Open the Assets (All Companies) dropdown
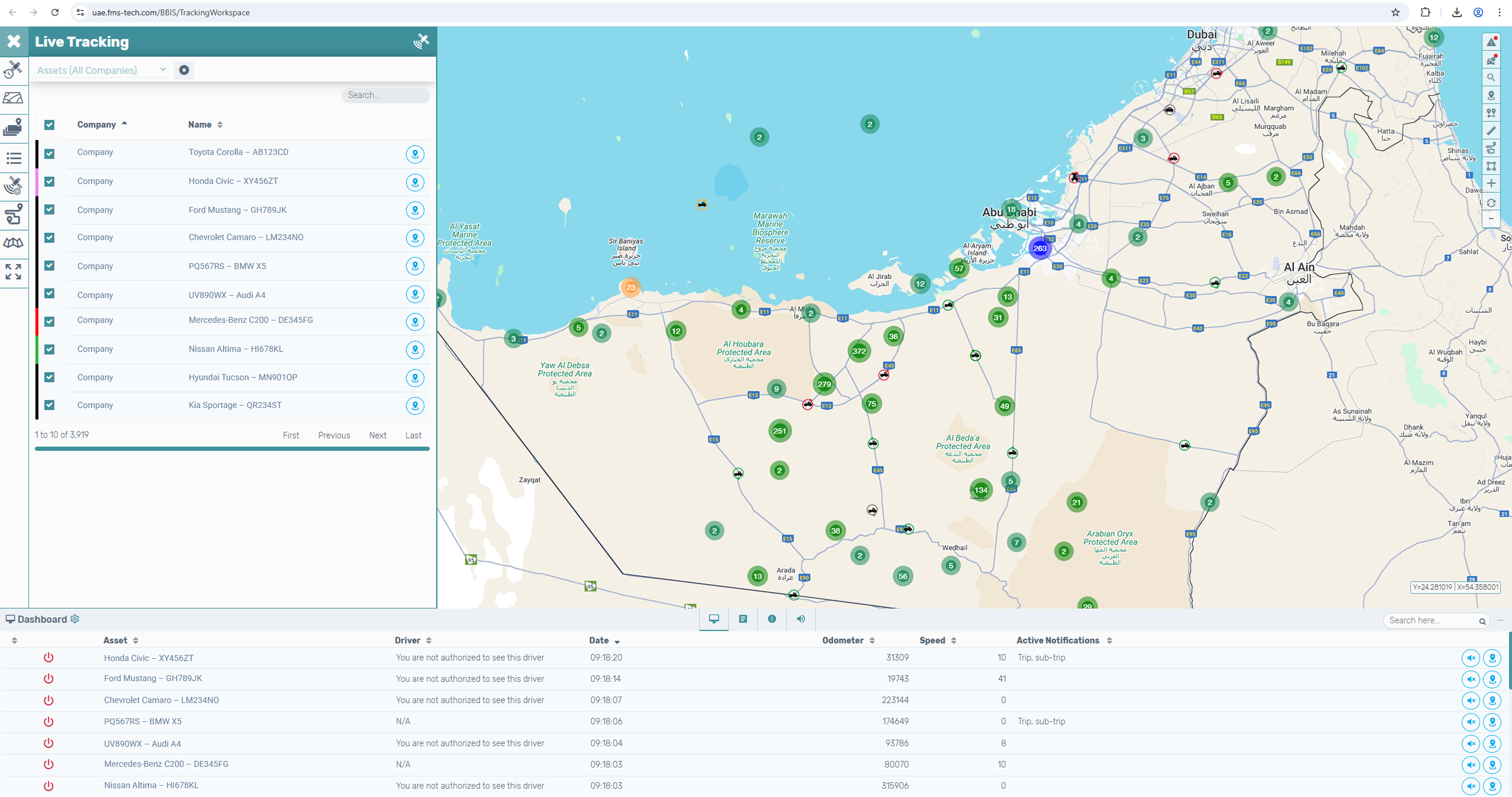The height and width of the screenshot is (797, 1512). pos(101,70)
